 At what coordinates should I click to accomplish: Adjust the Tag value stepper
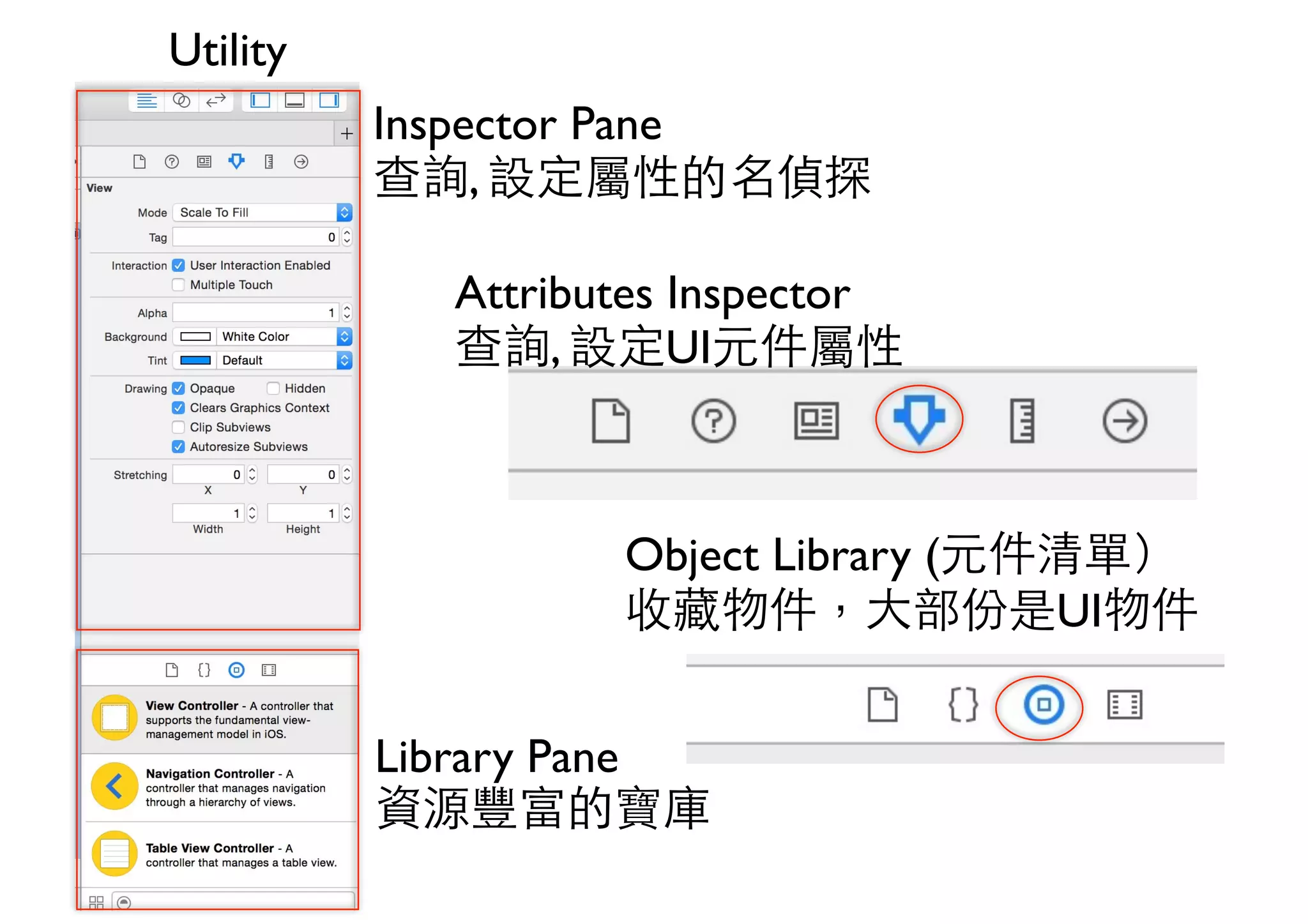click(347, 238)
